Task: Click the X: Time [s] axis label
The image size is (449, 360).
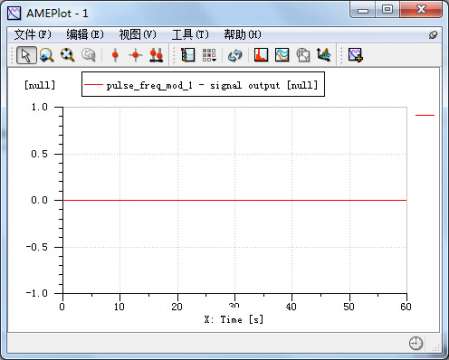Action: coord(234,319)
